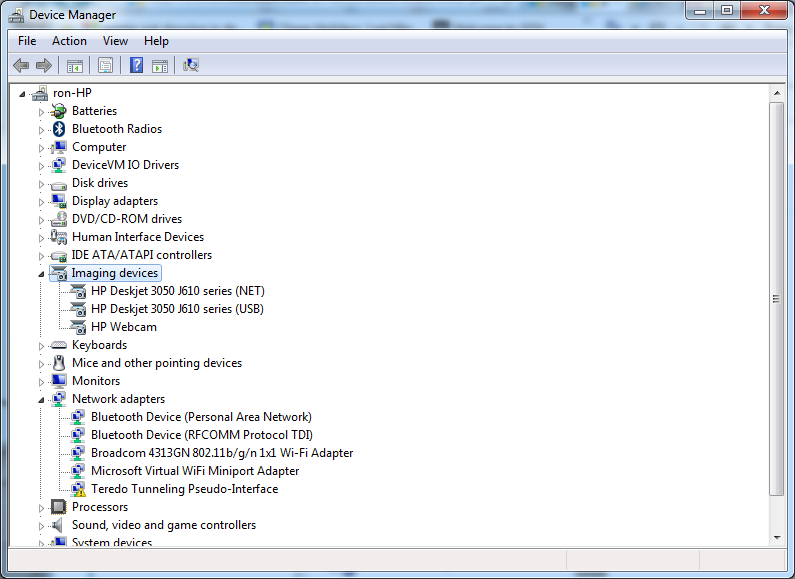This screenshot has height=579, width=795.
Task: Open the File menu
Action: click(x=27, y=41)
